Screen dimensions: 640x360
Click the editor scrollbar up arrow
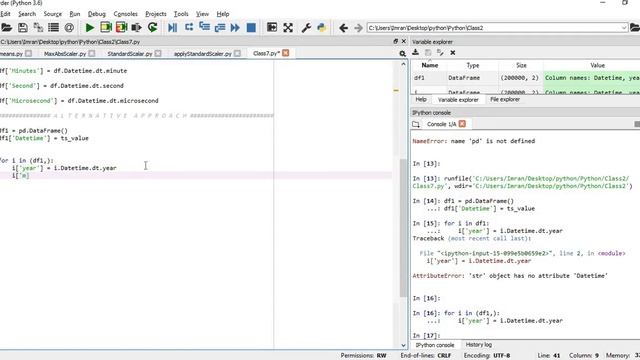click(x=403, y=64)
